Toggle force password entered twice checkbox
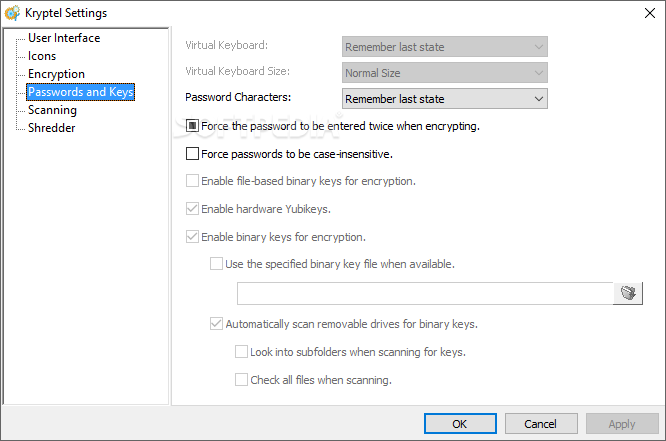 [192, 126]
